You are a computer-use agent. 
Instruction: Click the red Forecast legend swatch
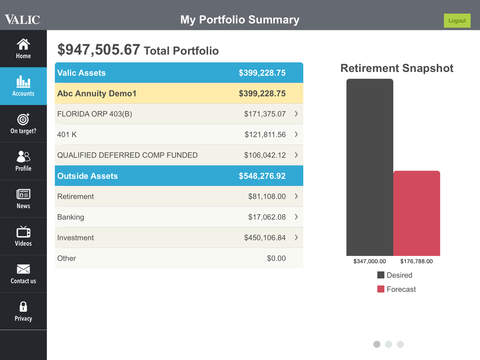click(381, 289)
